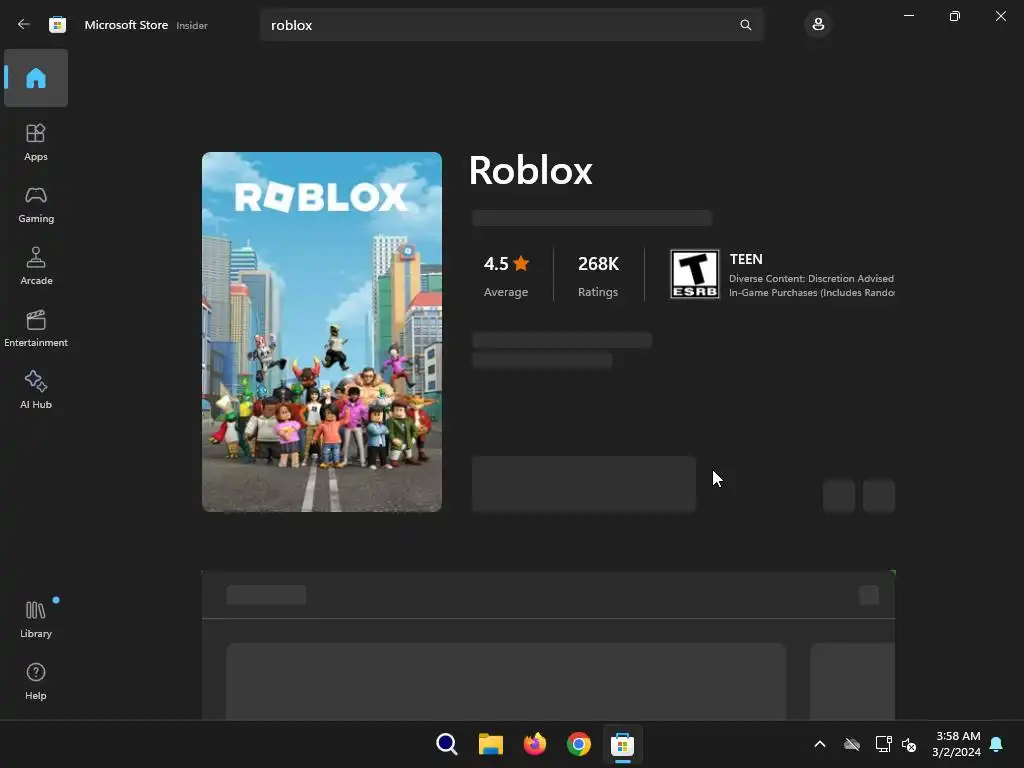Screen dimensions: 1024x768
Task: Open the Arcade section
Action: tap(36, 266)
